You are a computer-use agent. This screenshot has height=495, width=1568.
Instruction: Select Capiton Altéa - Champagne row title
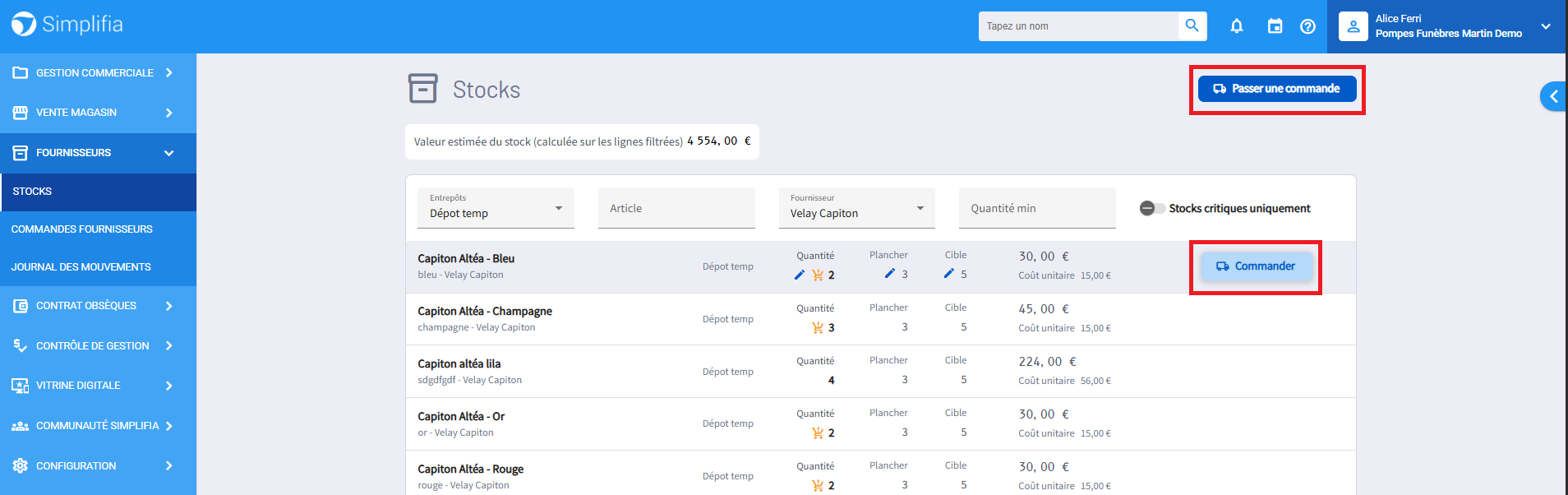485,311
